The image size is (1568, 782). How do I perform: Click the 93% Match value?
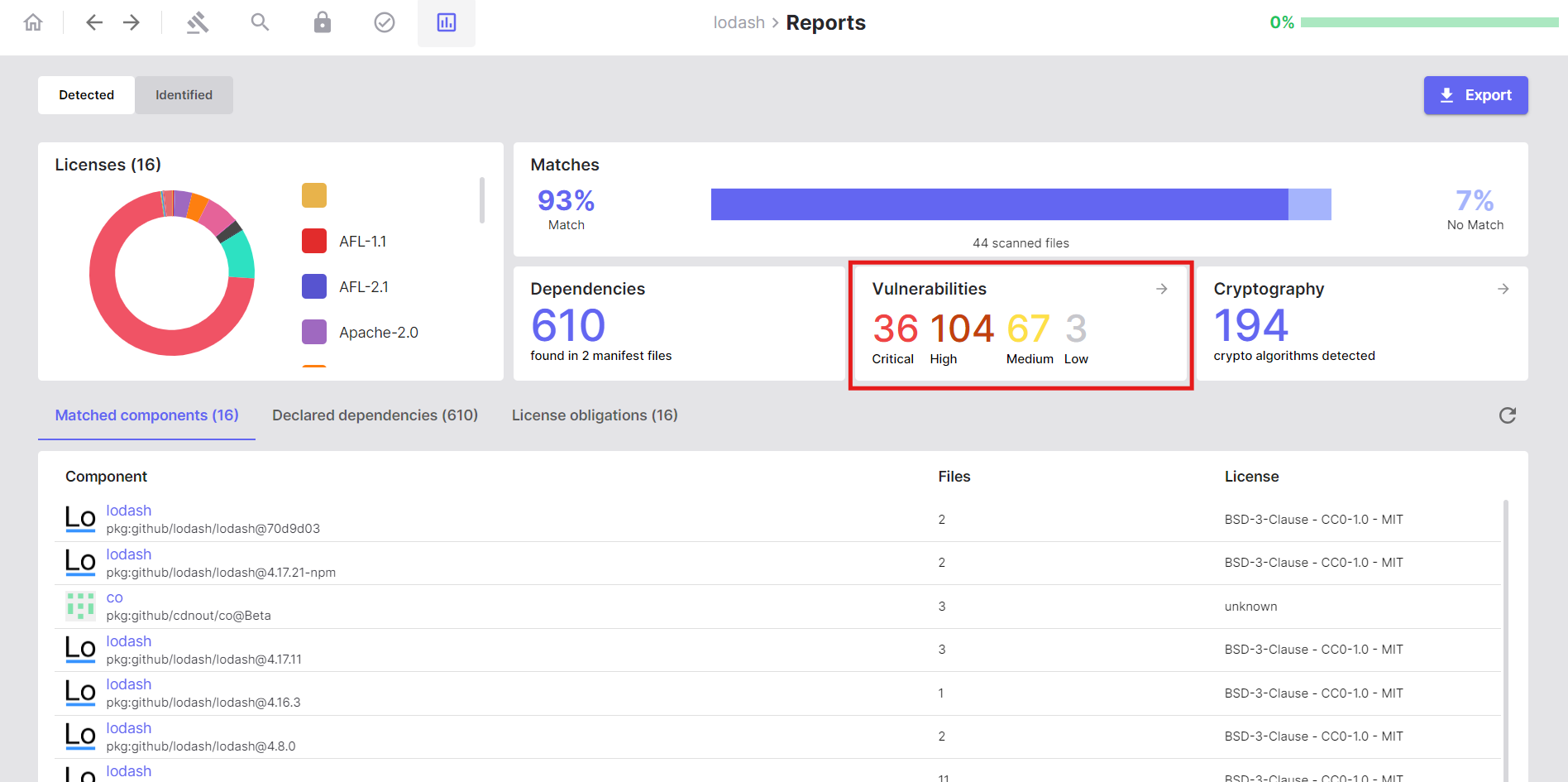click(566, 200)
